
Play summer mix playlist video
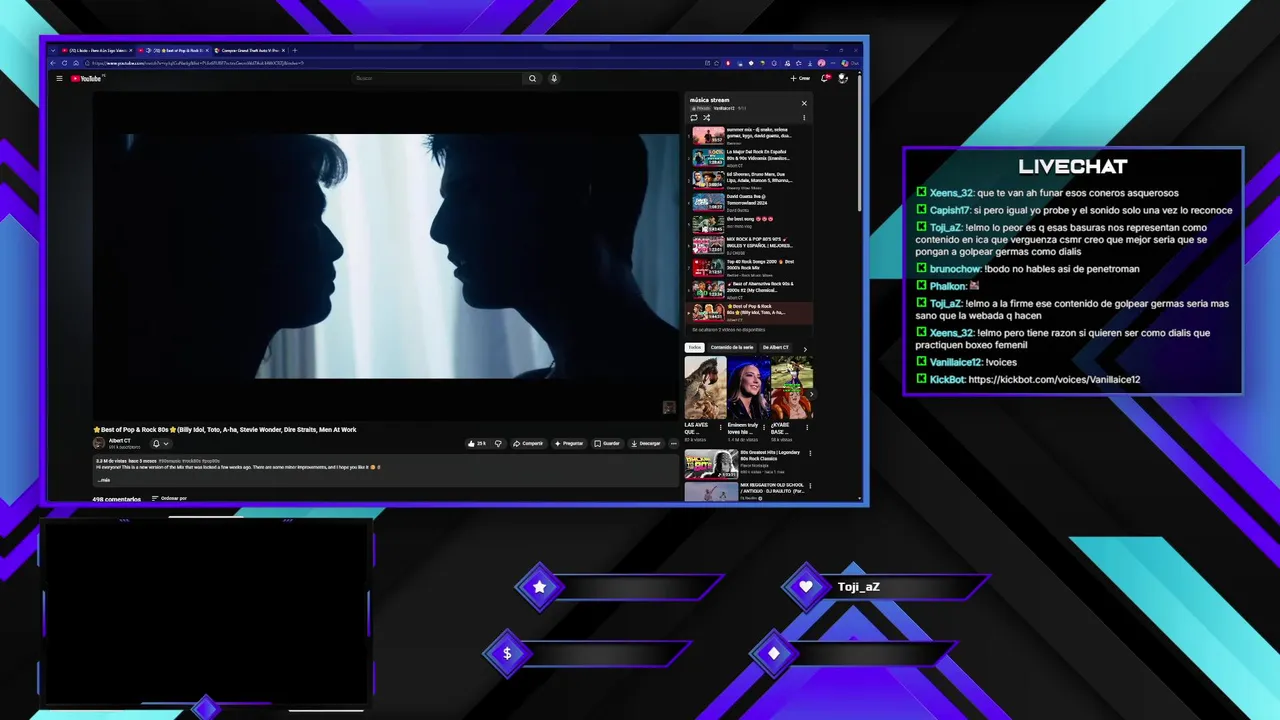[x=750, y=135]
